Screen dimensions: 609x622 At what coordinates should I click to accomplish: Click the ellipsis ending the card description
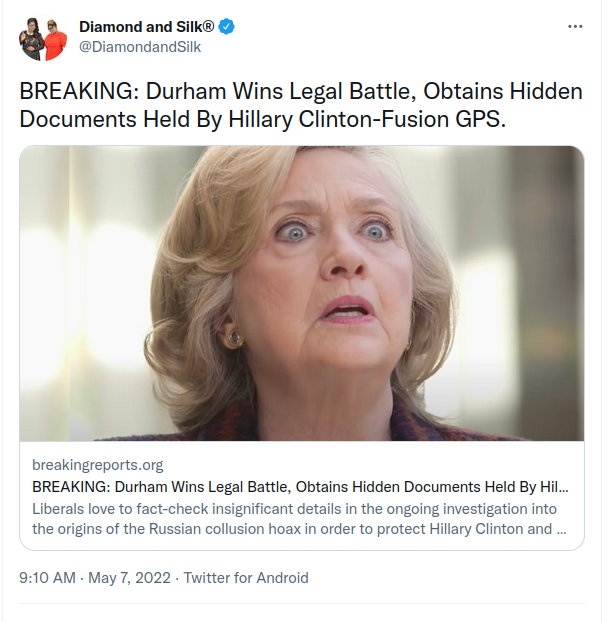coord(561,531)
